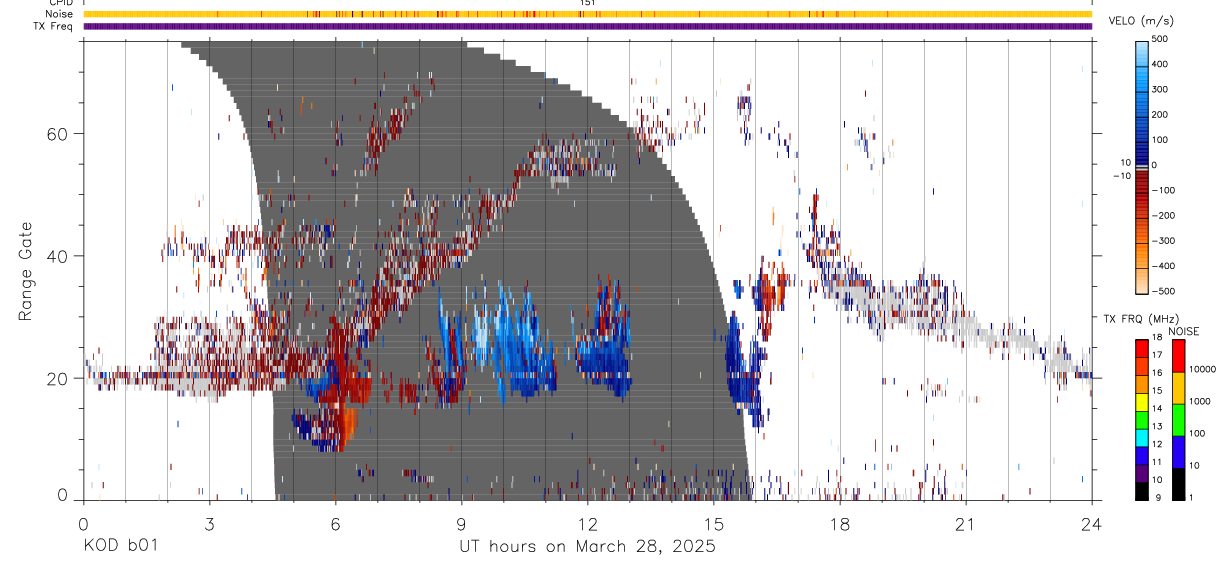This screenshot has height=567, width=1228.
Task: Click 'UT hours on March 28, 2025' label
Action: click(587, 547)
